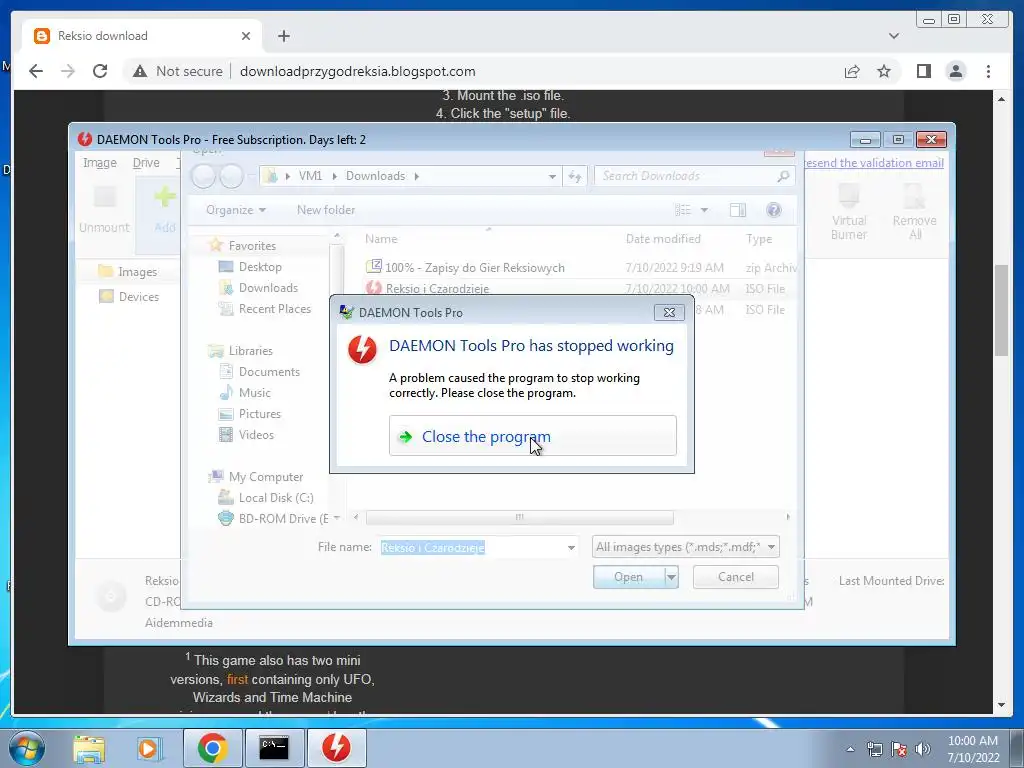Open the Organize dropdown menu
Viewport: 1024px width, 768px height.
click(236, 210)
